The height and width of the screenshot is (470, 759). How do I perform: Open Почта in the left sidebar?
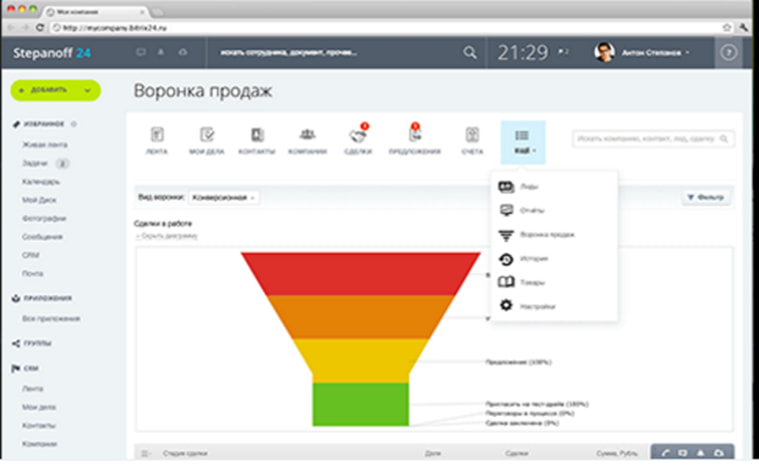(32, 273)
